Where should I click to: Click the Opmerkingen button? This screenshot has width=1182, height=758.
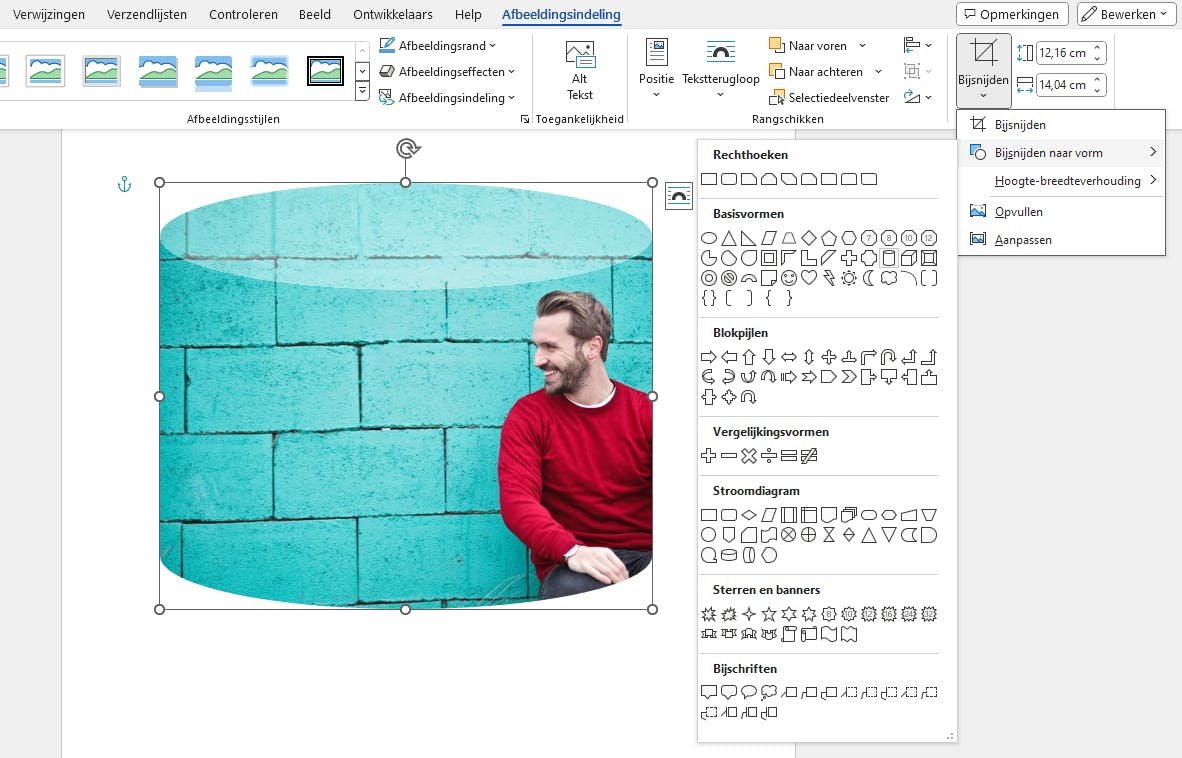[x=1011, y=15]
